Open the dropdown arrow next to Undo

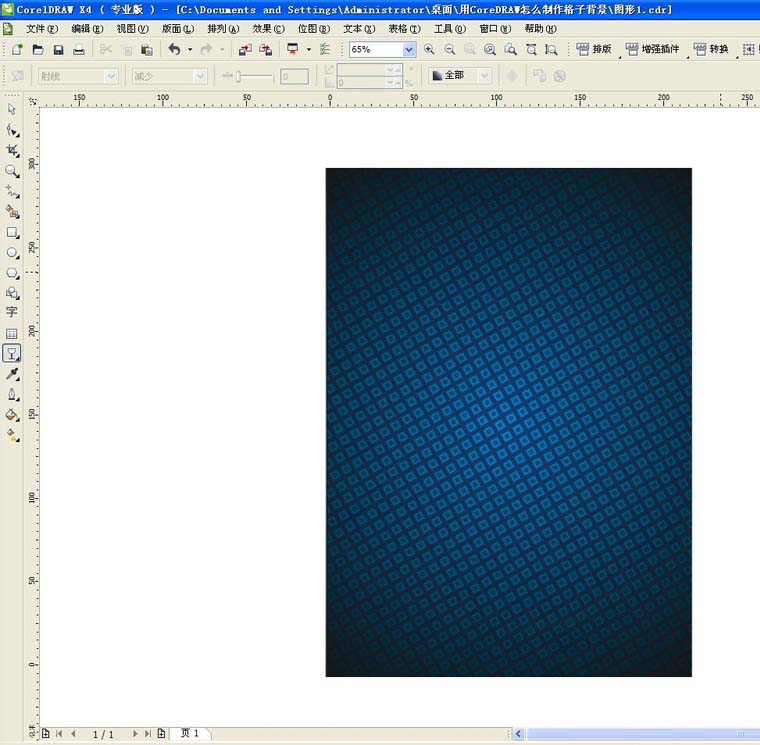(x=190, y=49)
